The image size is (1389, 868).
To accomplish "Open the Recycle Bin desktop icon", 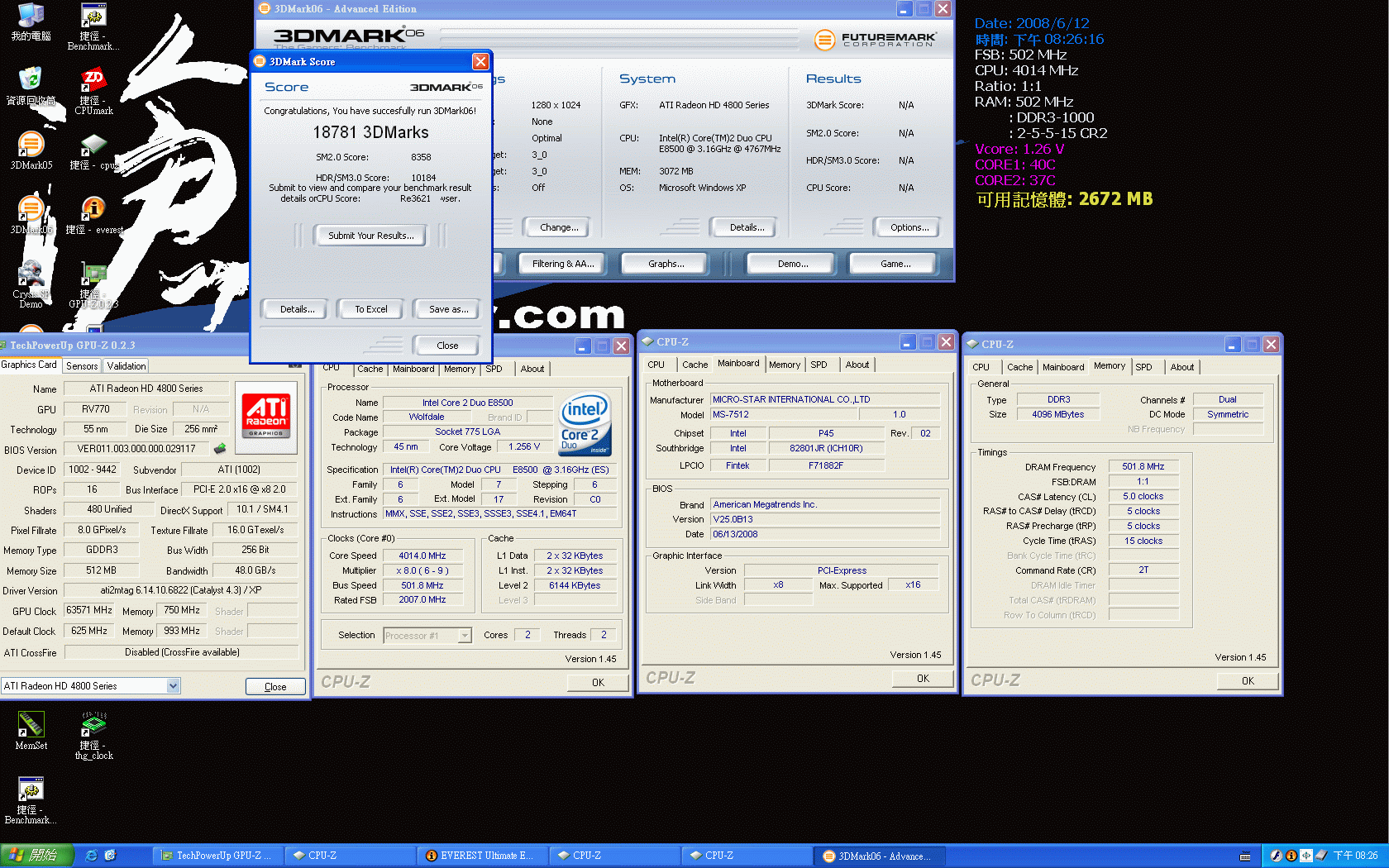I will click(31, 85).
